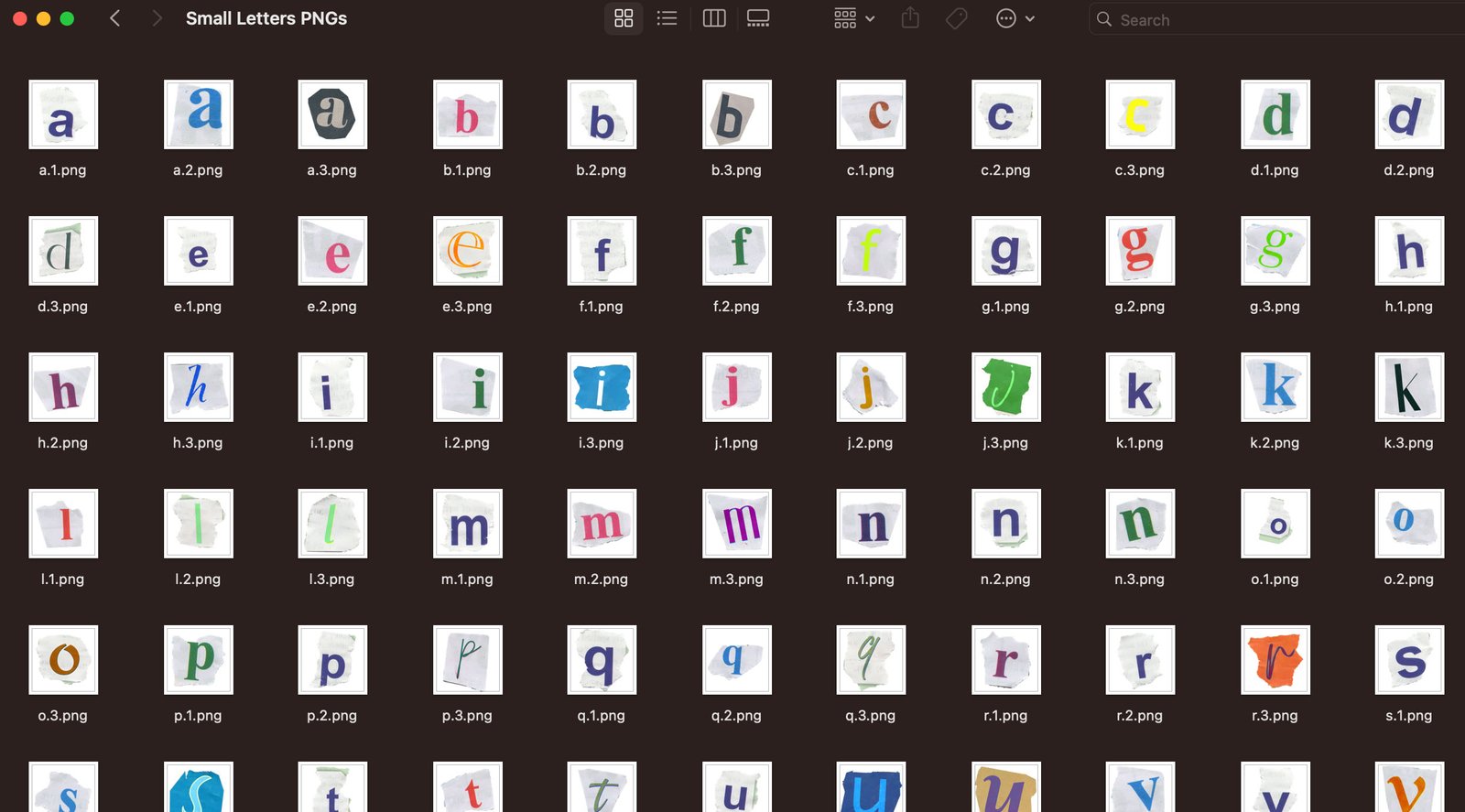The width and height of the screenshot is (1465, 812).
Task: Select the d.2.png thumbnail
Action: pos(1409,114)
